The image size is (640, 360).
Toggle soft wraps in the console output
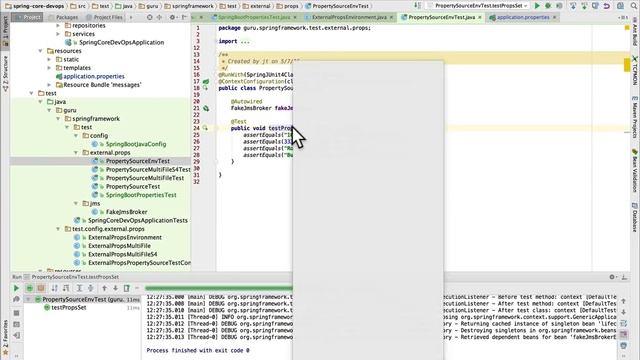coord(624,323)
